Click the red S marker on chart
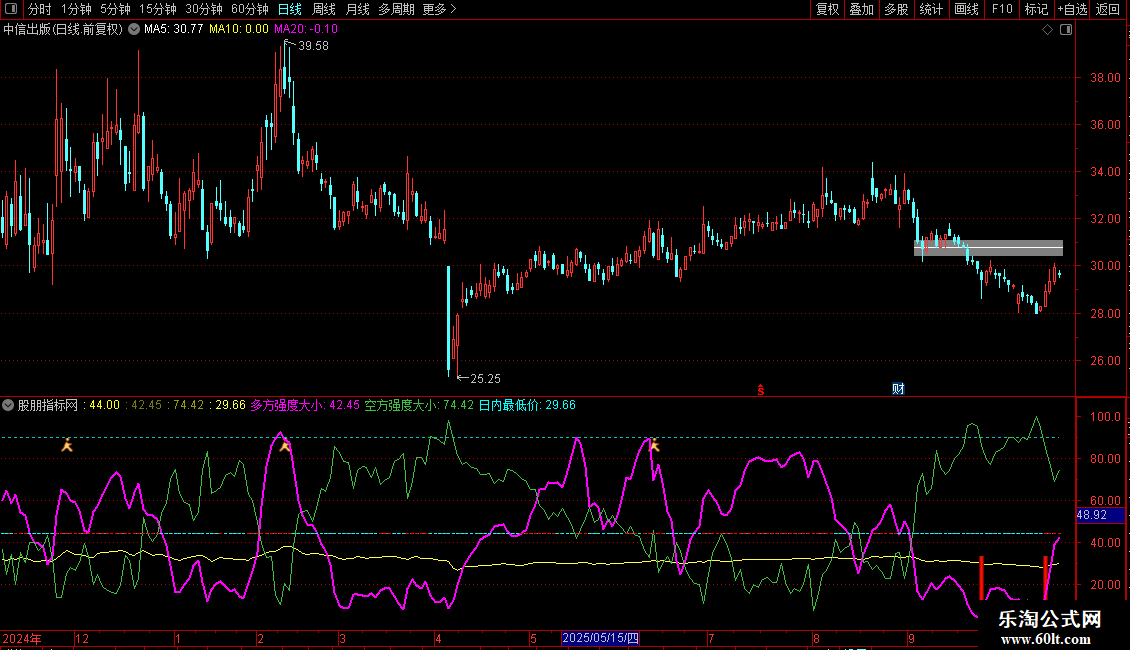The height and width of the screenshot is (650, 1130). 760,389
